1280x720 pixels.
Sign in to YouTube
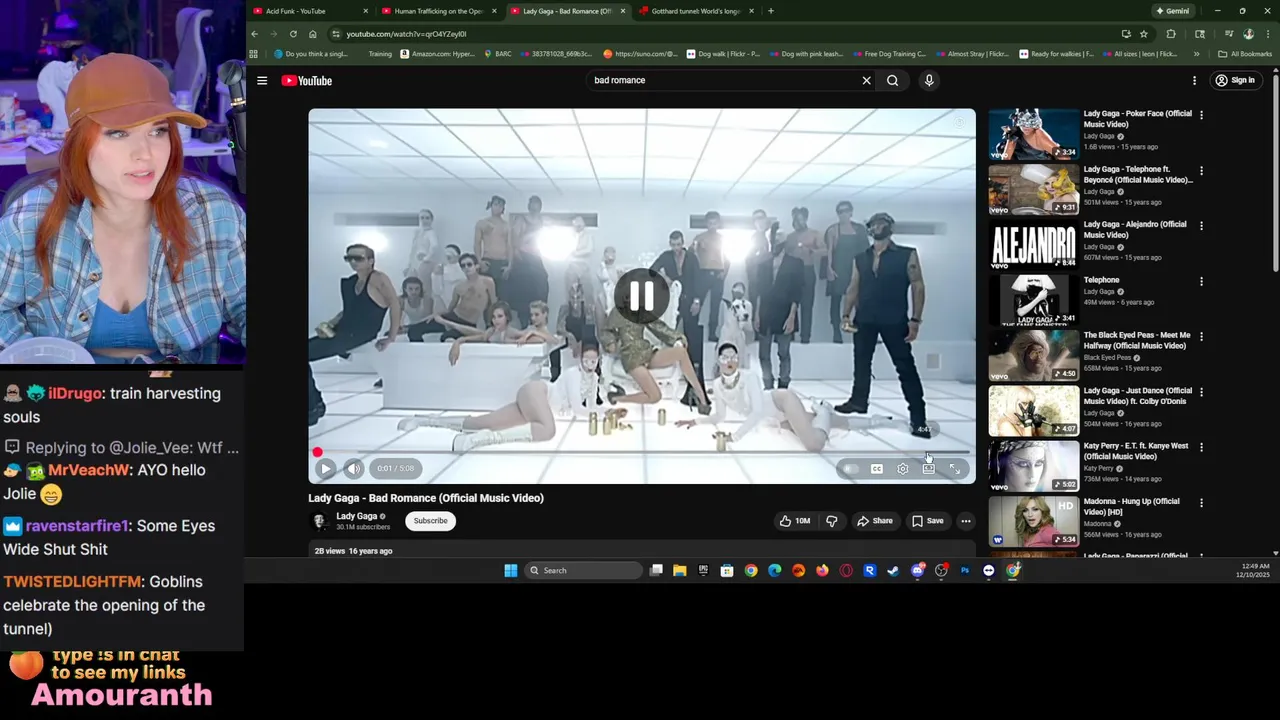pos(1235,80)
